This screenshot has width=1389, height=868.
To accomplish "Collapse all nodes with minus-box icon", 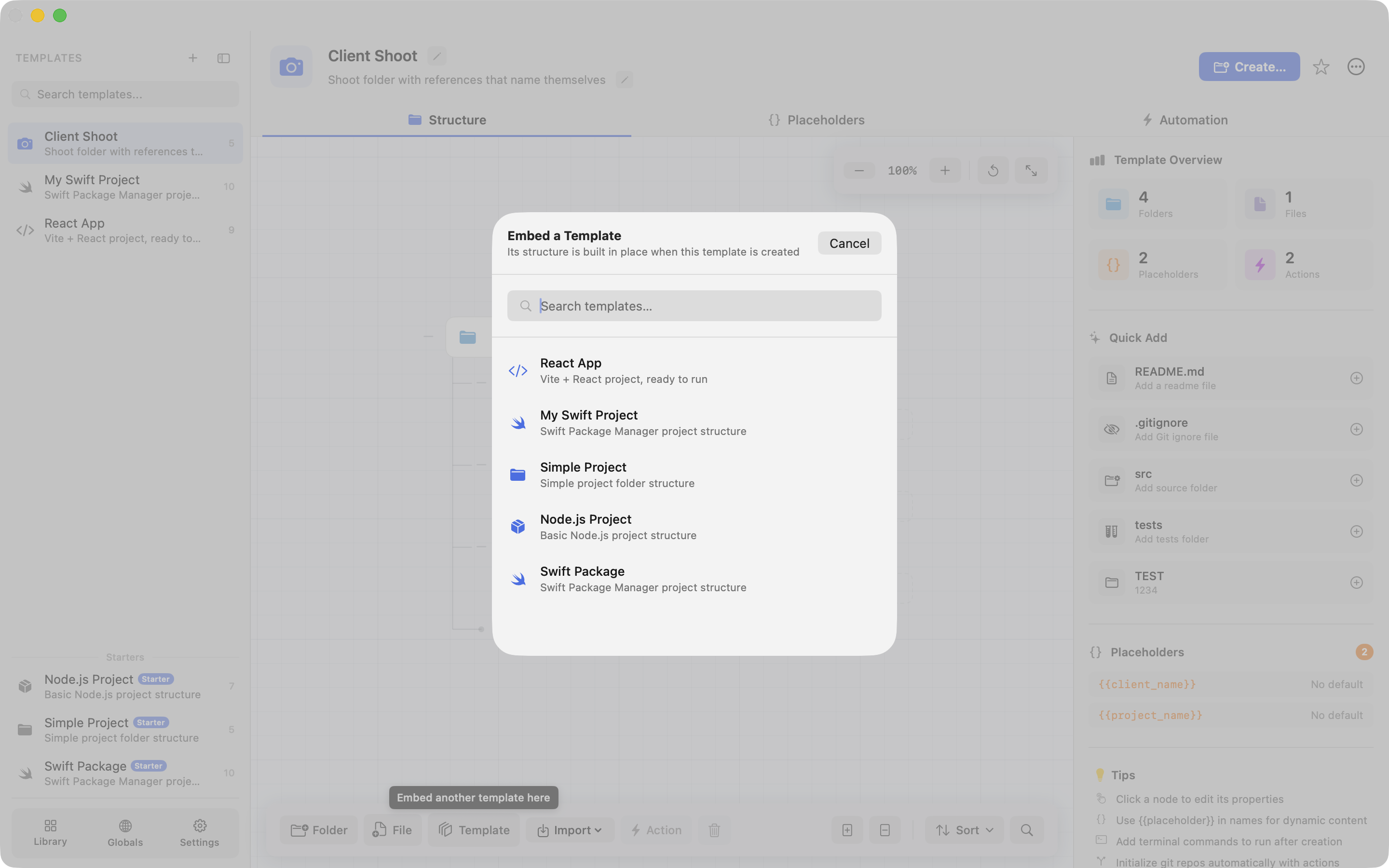I will (885, 830).
